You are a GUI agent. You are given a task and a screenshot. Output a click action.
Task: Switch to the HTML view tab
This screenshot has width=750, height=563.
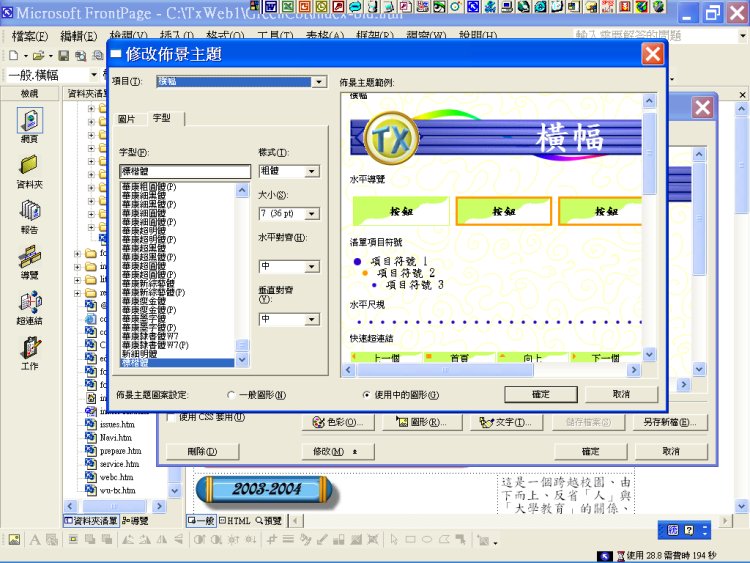(x=234, y=520)
